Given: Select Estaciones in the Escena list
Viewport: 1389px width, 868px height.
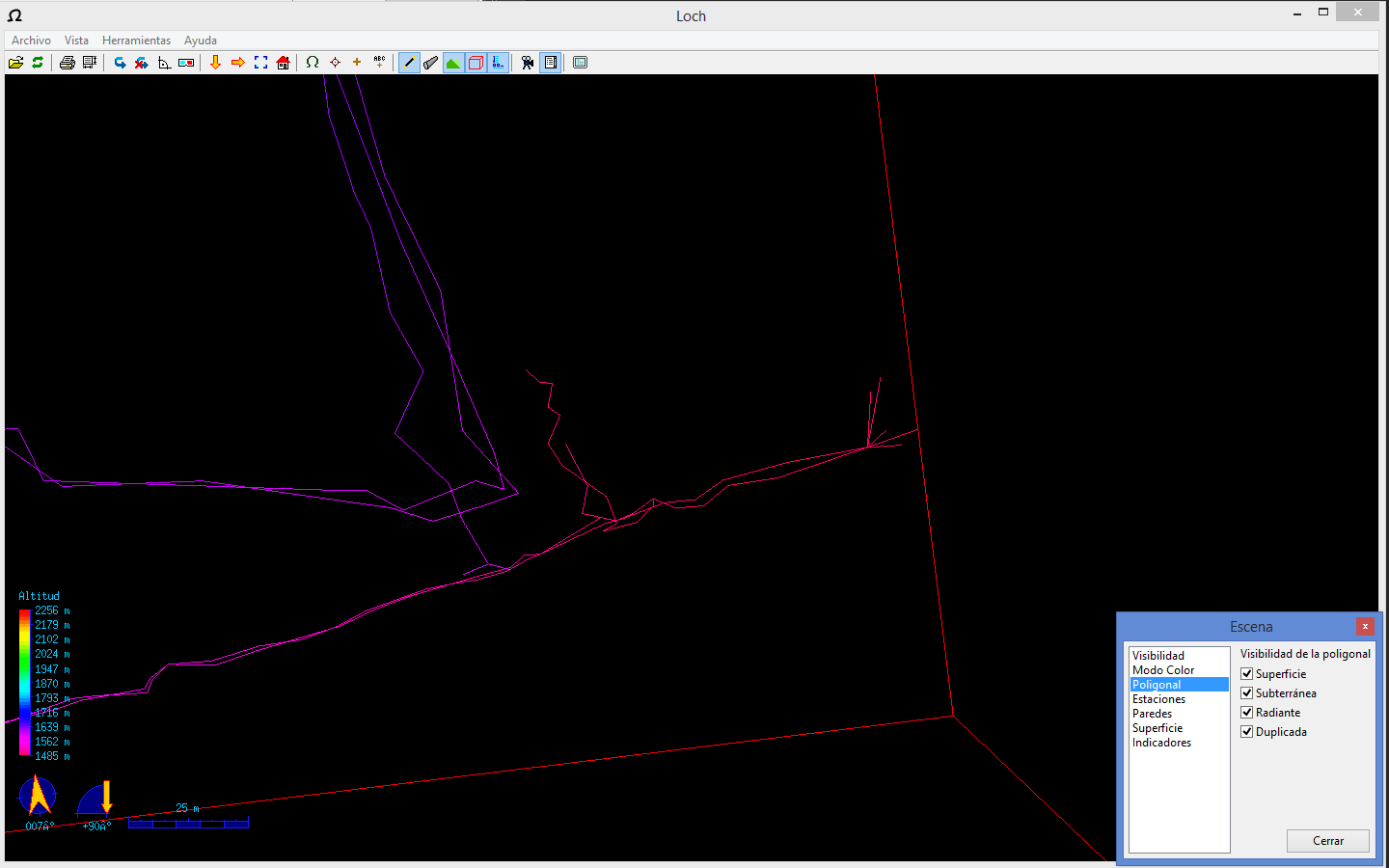Looking at the screenshot, I should click(x=1179, y=699).
